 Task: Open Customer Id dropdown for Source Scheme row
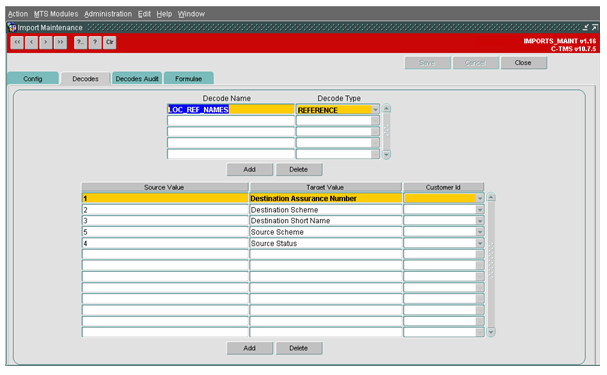[480, 232]
